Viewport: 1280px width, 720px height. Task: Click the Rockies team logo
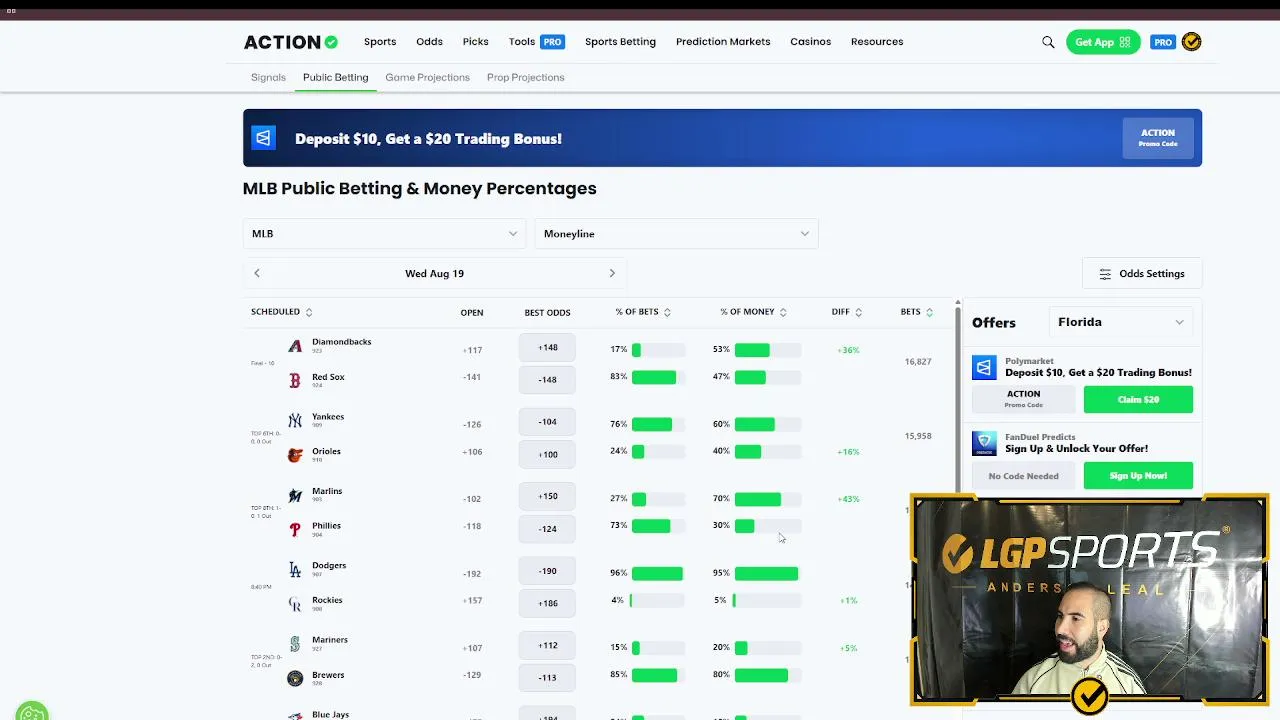click(295, 604)
